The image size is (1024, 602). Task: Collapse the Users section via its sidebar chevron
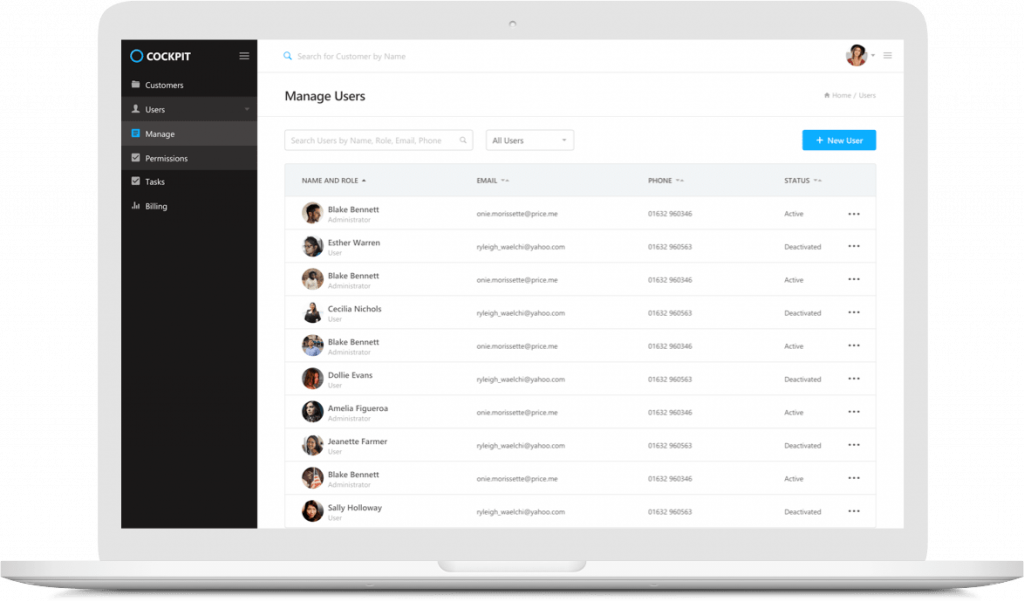[x=247, y=109]
